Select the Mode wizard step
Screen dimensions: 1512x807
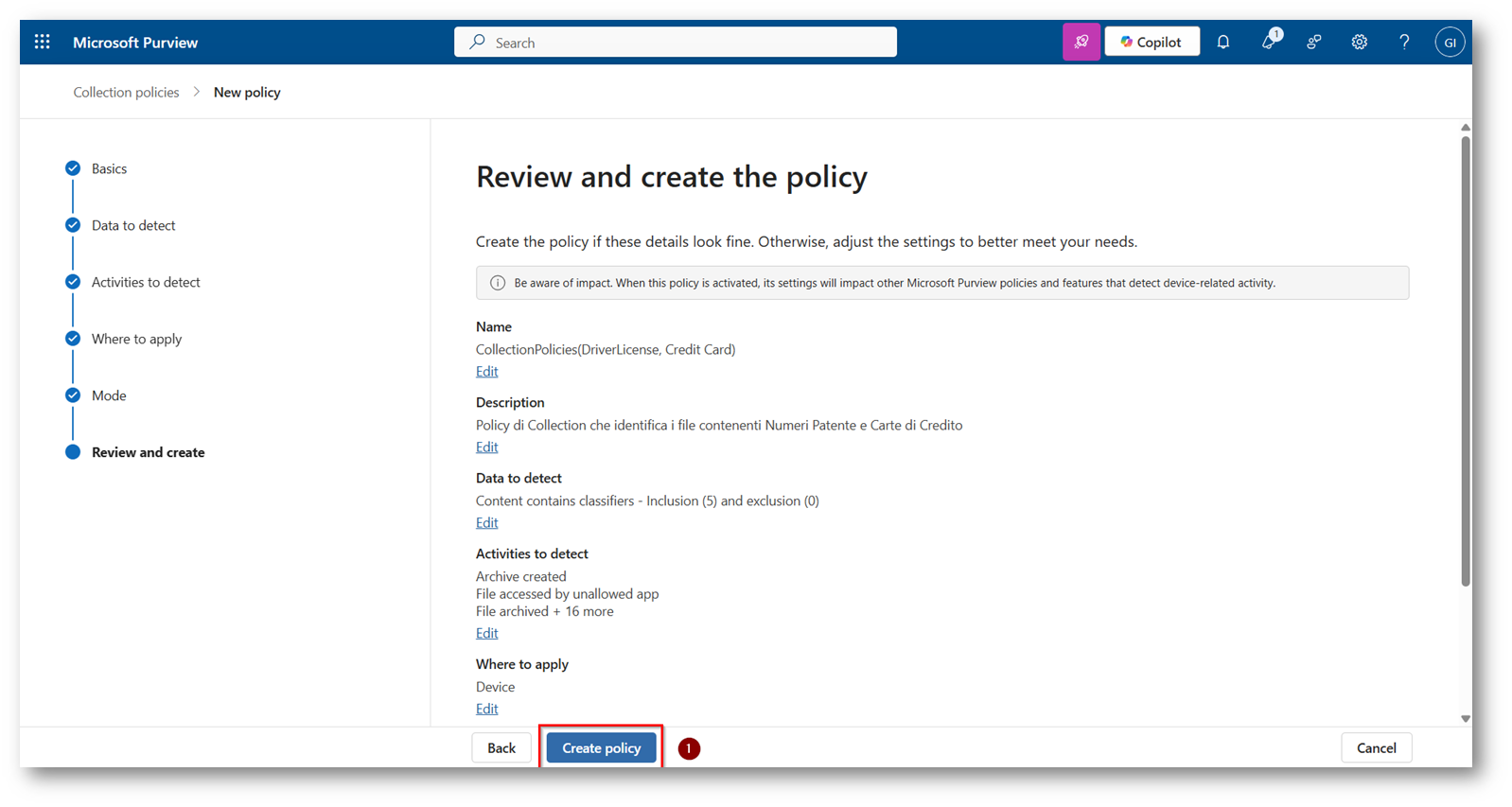[109, 395]
